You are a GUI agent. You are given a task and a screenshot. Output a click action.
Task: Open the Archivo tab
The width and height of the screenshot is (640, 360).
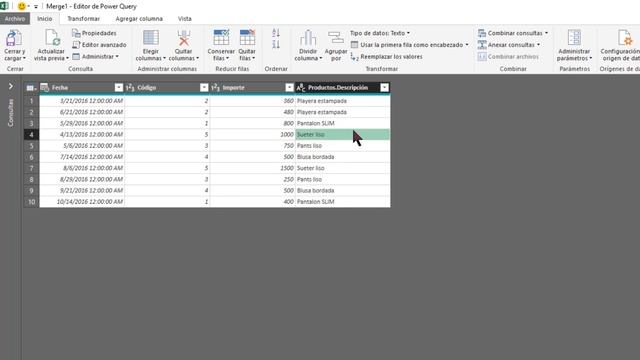pos(15,19)
